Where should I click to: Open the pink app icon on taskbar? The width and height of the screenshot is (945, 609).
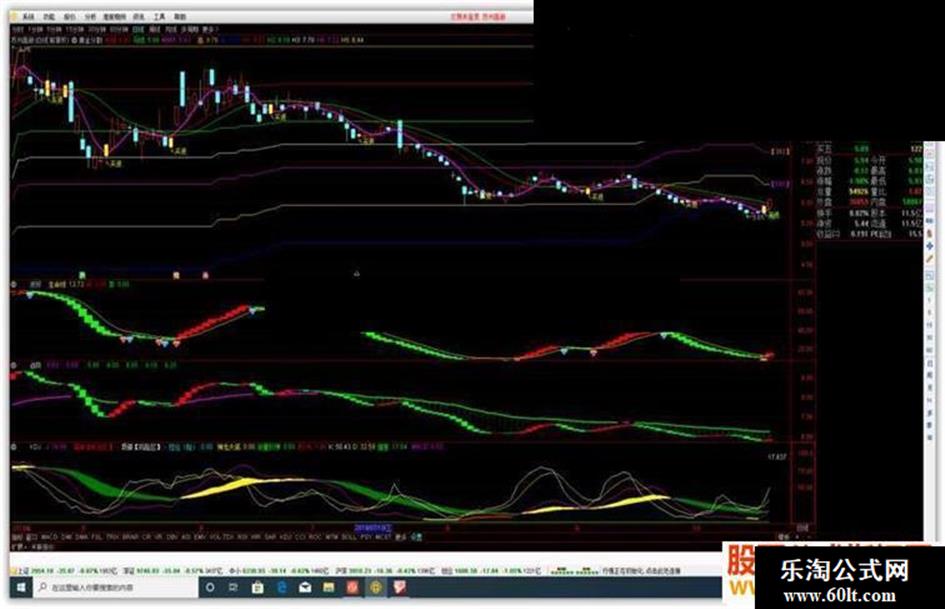(399, 587)
